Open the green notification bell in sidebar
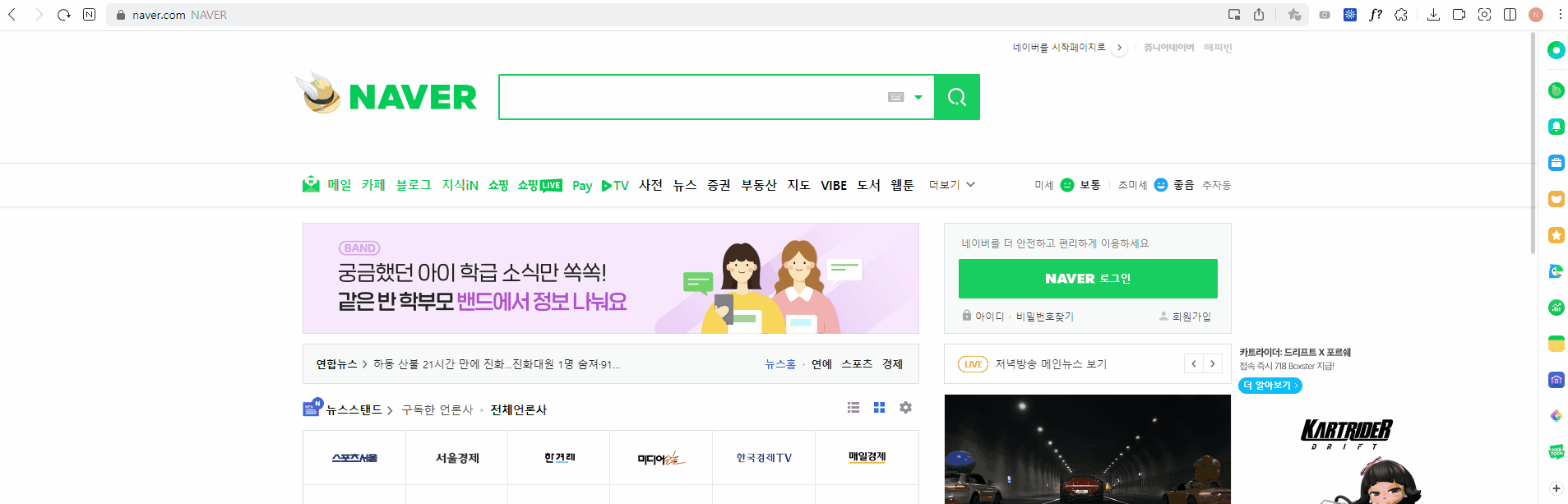 [x=1556, y=127]
